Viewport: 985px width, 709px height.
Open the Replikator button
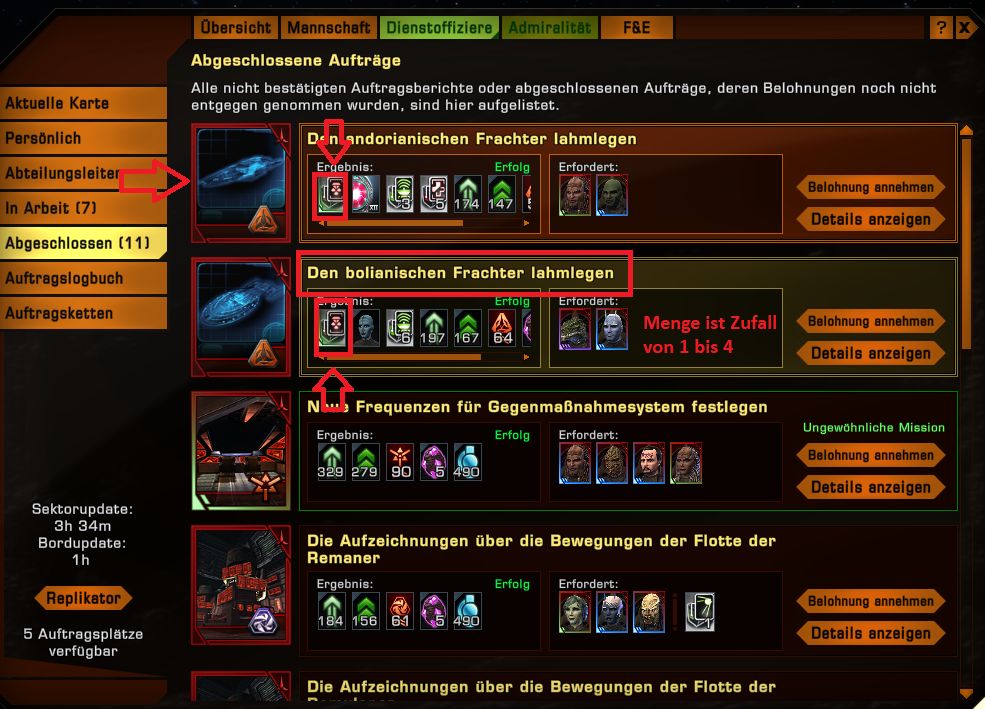84,598
